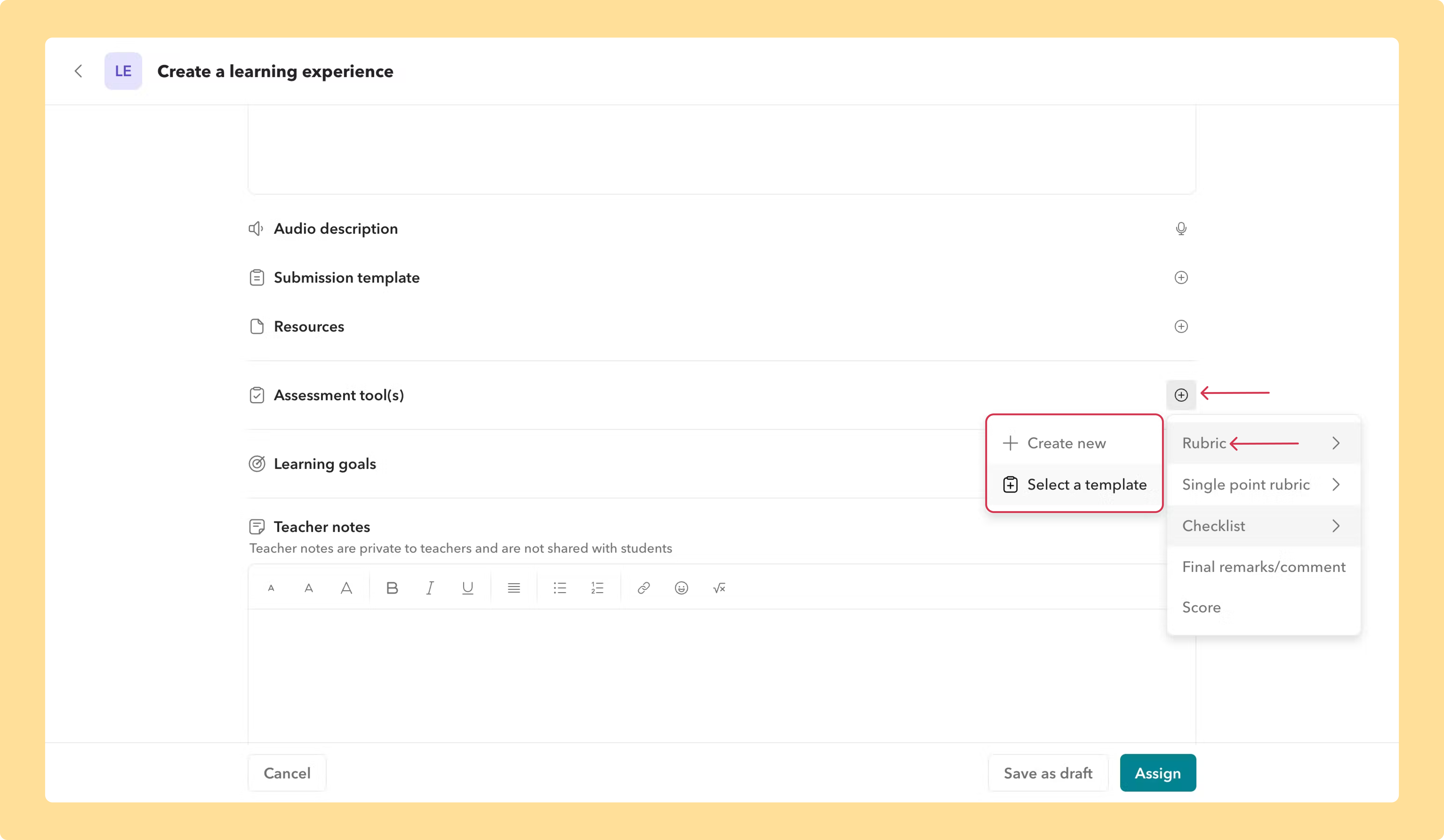Choose Create new from the submenu
This screenshot has height=840, width=1444.
[1074, 443]
